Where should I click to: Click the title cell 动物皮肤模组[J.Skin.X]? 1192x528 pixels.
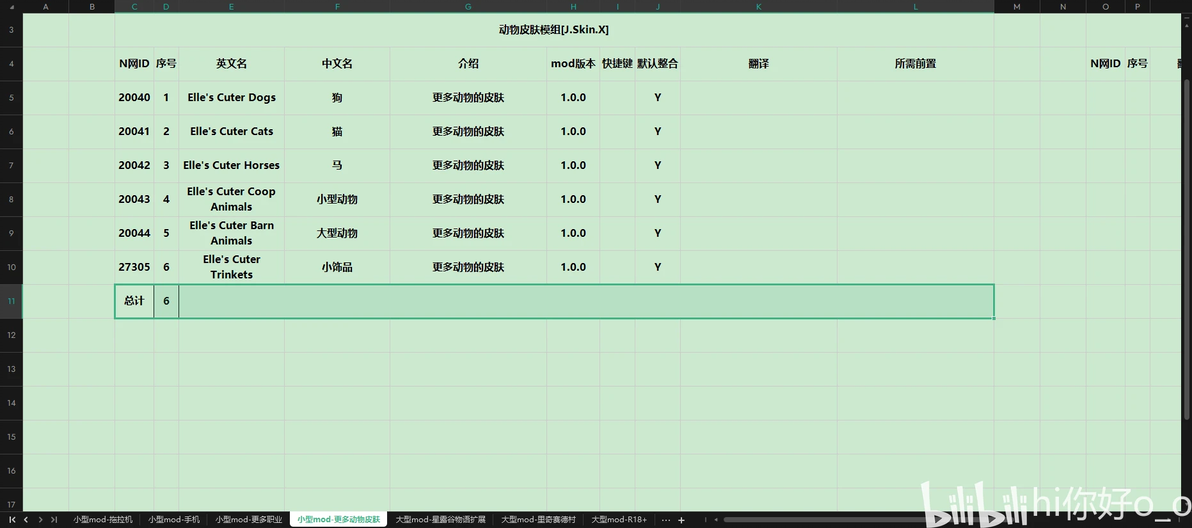point(554,30)
